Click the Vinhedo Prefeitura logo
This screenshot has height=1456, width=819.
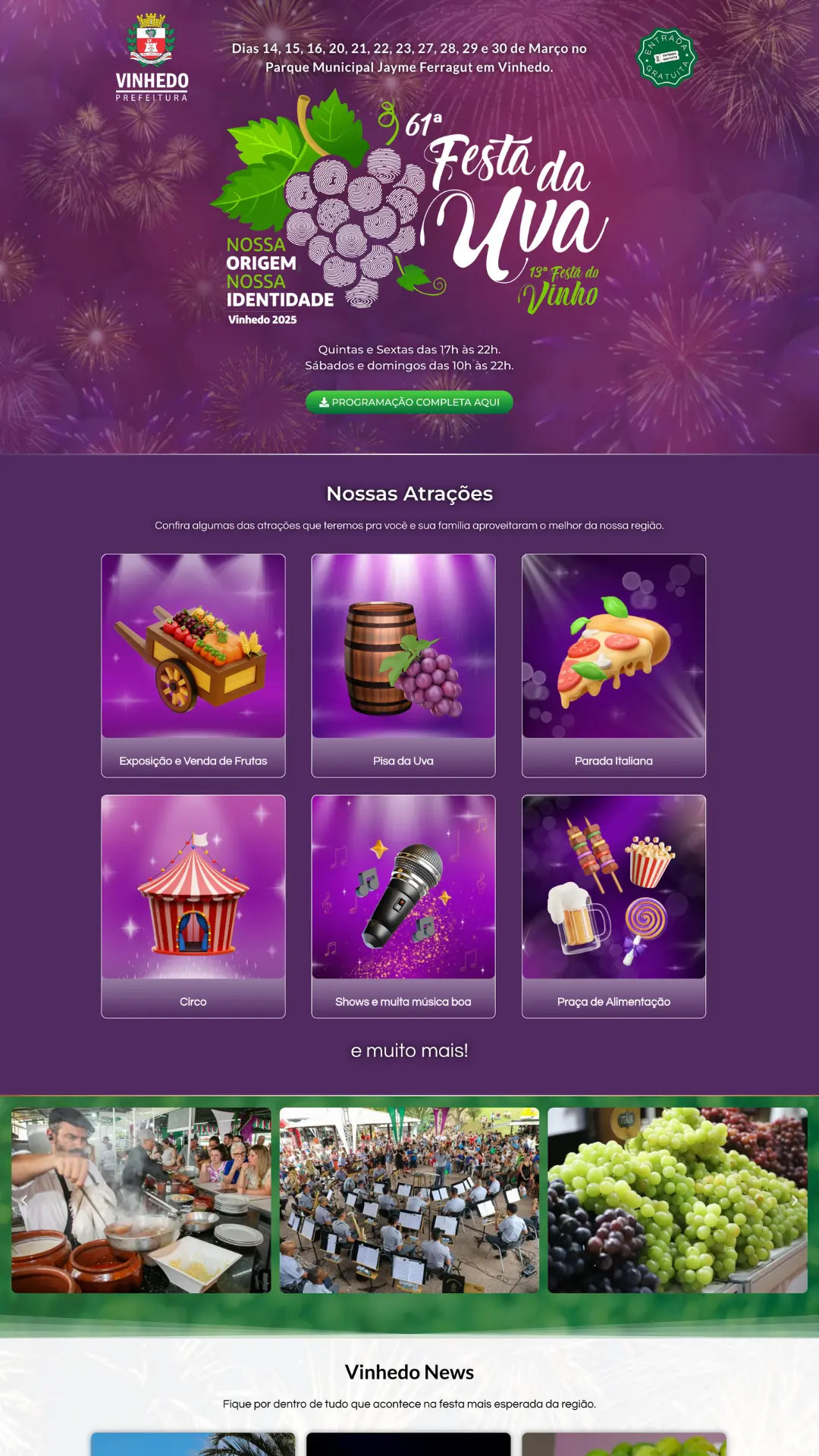point(152,57)
